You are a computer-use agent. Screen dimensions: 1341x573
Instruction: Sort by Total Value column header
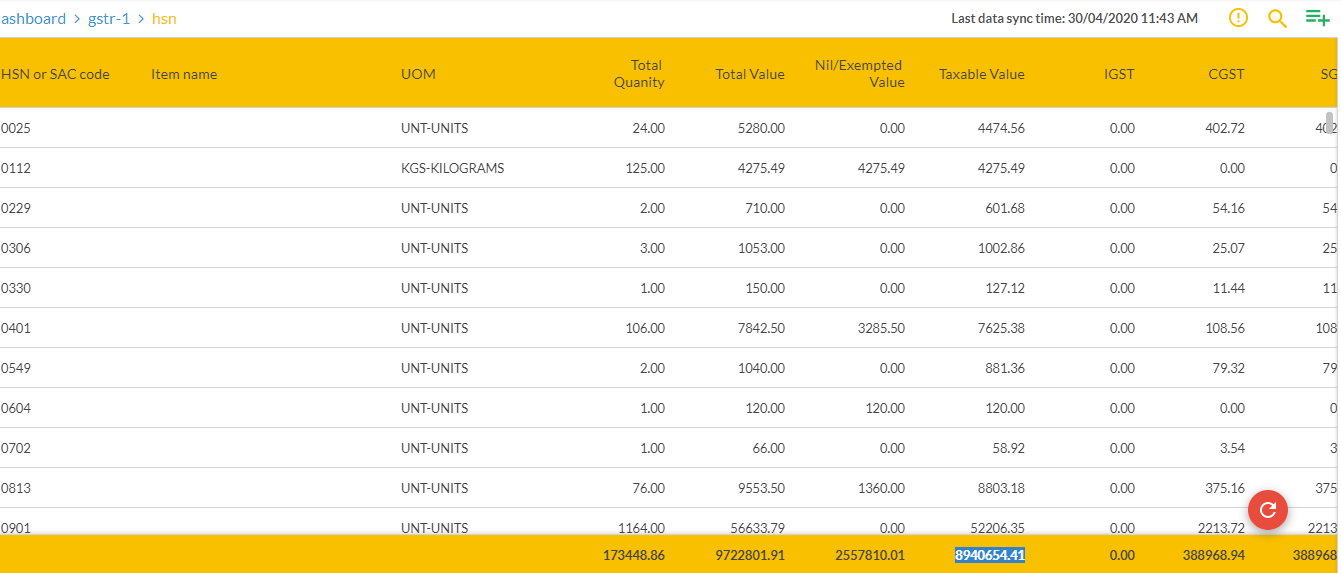pos(750,74)
